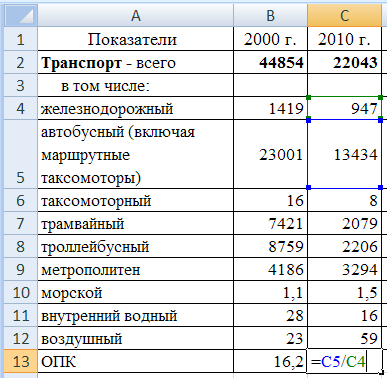Select row 1 header
The image size is (387, 378).
click(21, 39)
